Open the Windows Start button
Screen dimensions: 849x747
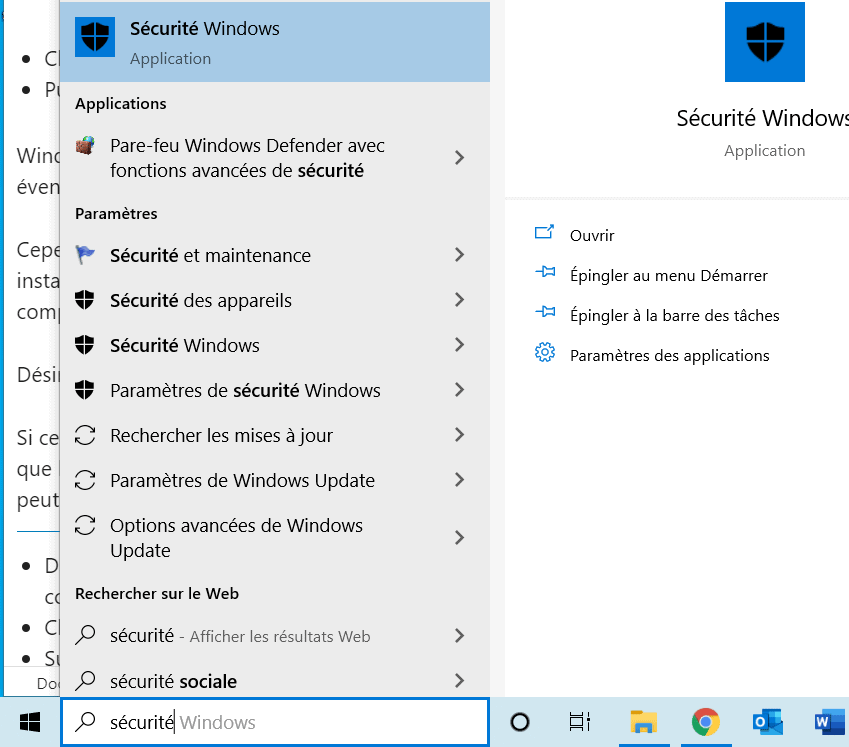(x=30, y=722)
